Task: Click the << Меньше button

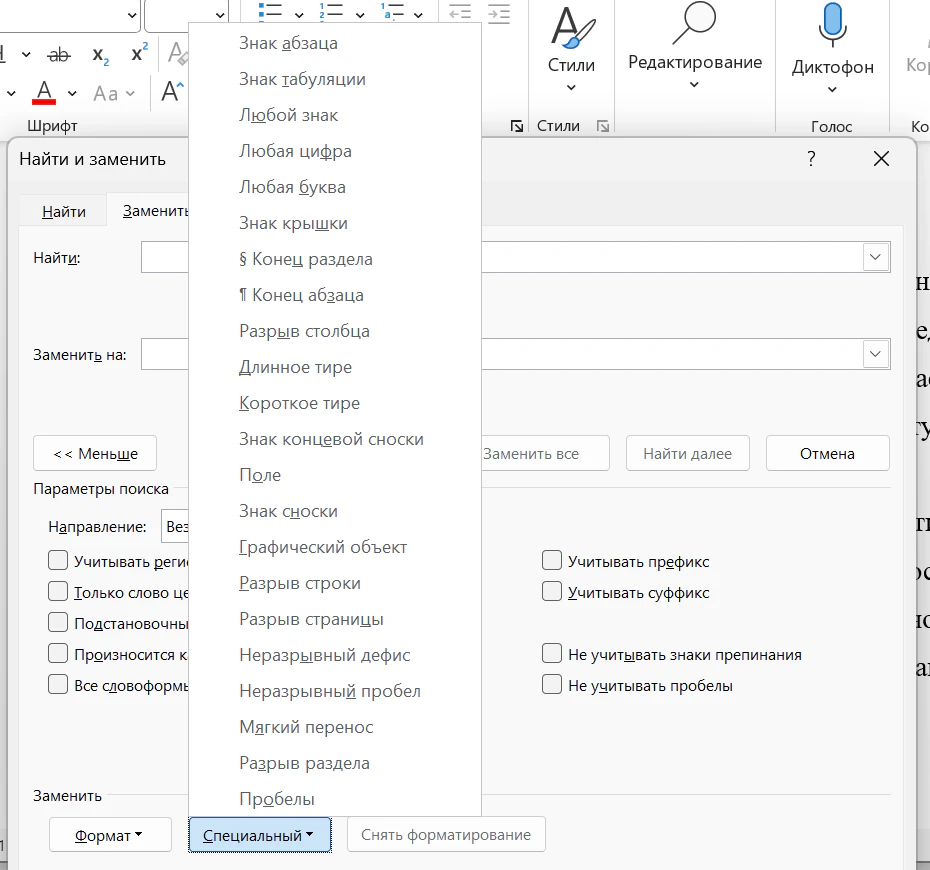Action: point(95,454)
